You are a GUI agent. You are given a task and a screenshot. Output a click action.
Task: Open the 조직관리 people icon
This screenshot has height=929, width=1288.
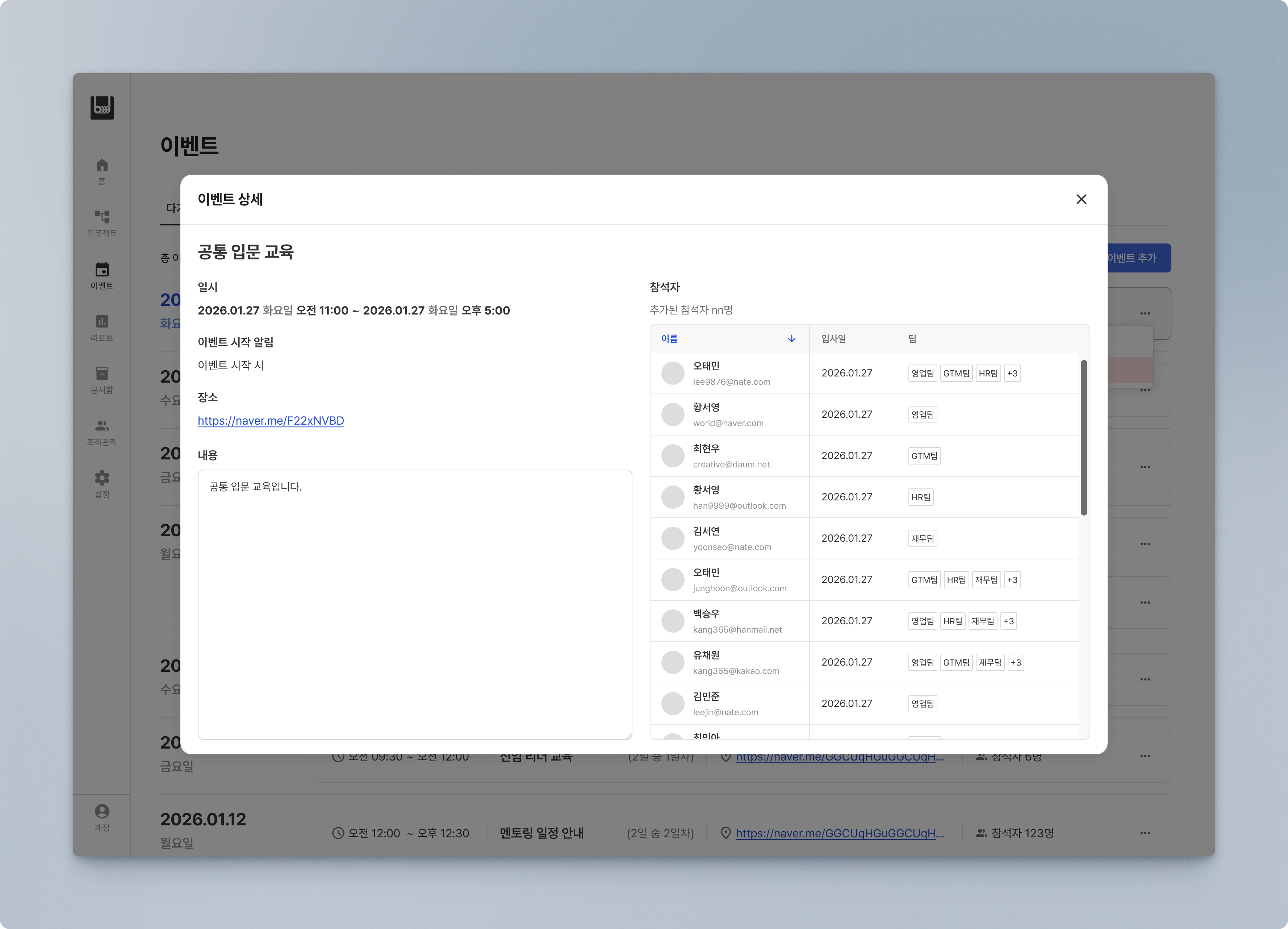[x=102, y=426]
